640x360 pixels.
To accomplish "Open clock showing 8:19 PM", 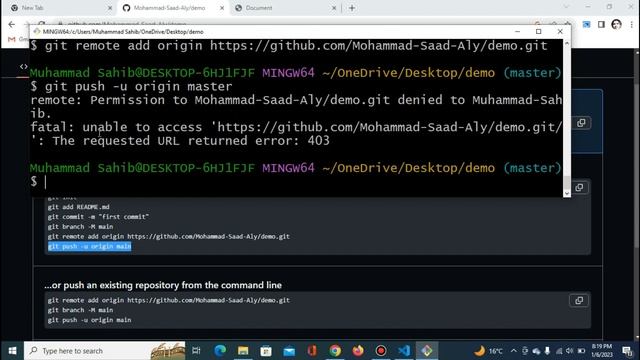I will [602, 351].
